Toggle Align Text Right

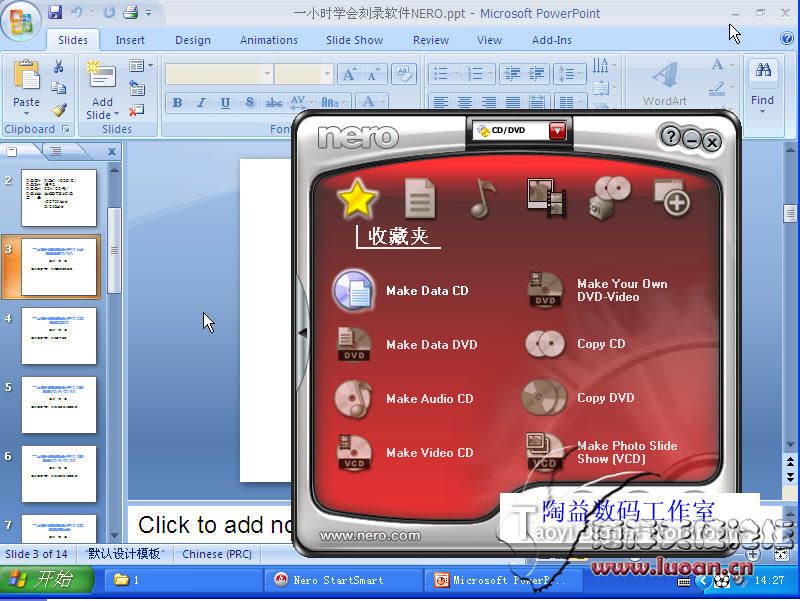click(x=488, y=103)
